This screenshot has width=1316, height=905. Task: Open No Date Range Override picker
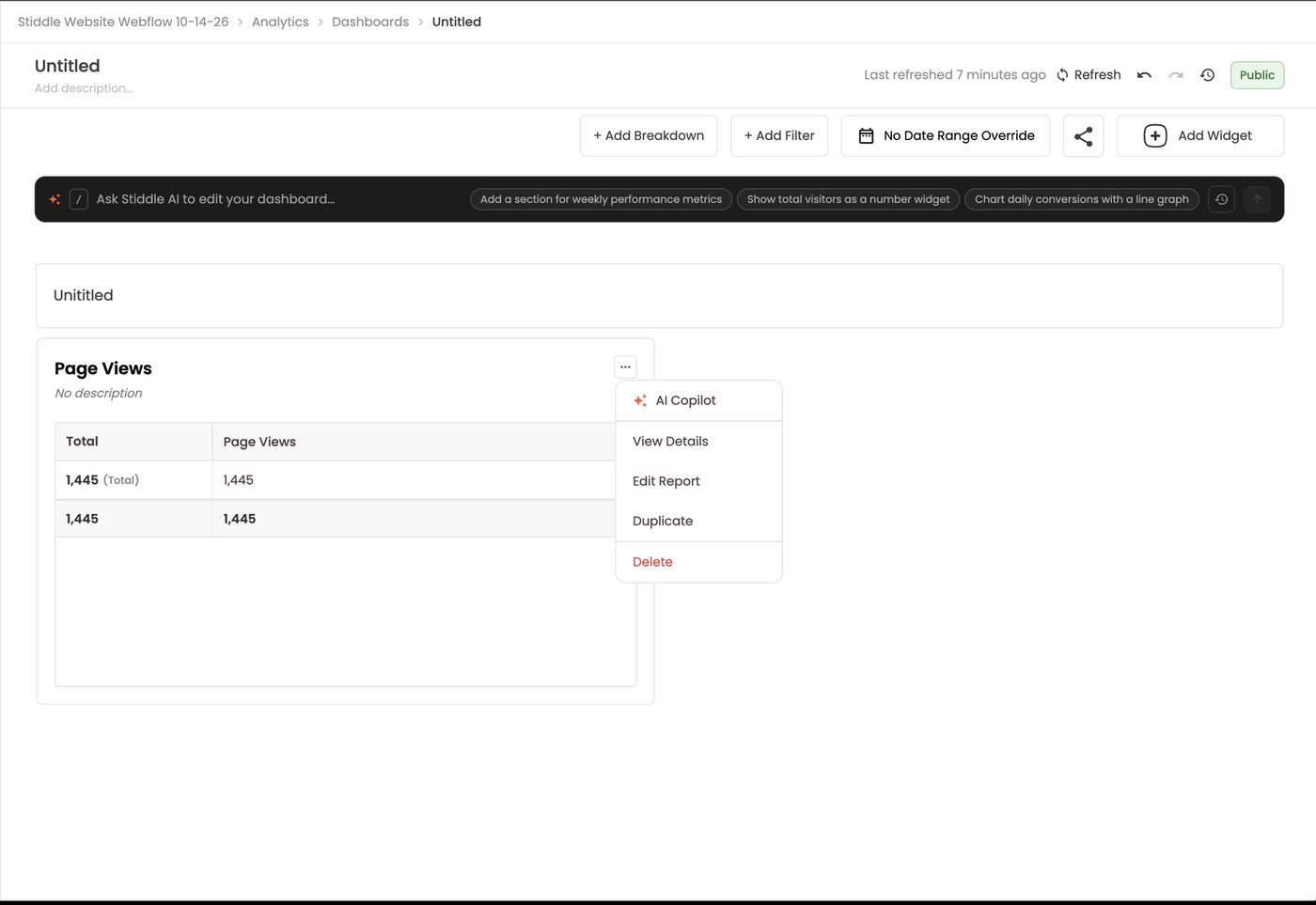coord(946,136)
